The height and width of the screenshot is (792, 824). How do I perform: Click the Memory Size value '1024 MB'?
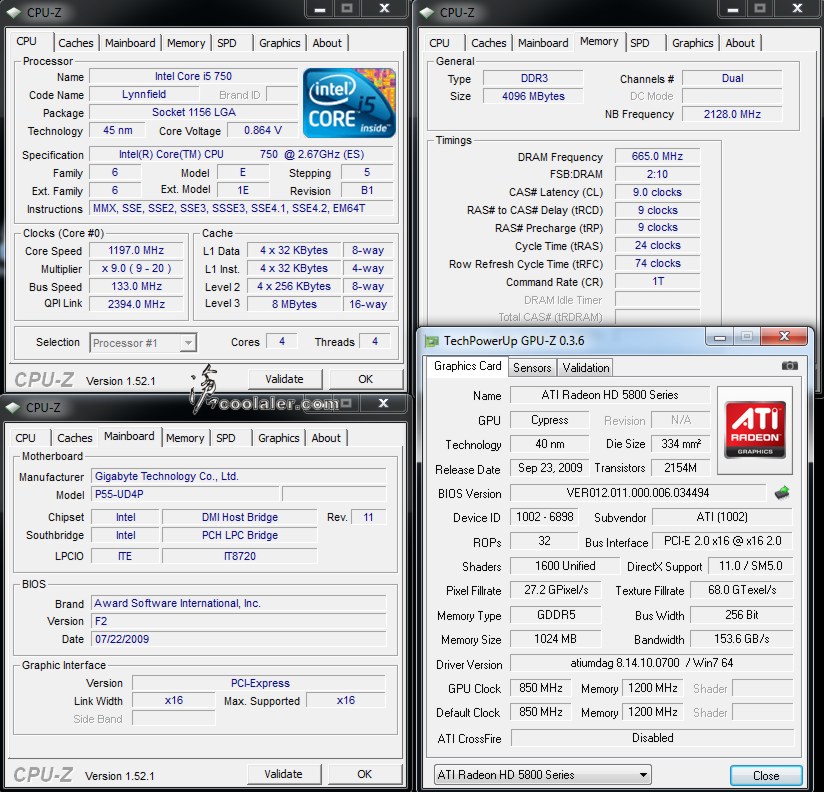pyautogui.click(x=555, y=639)
